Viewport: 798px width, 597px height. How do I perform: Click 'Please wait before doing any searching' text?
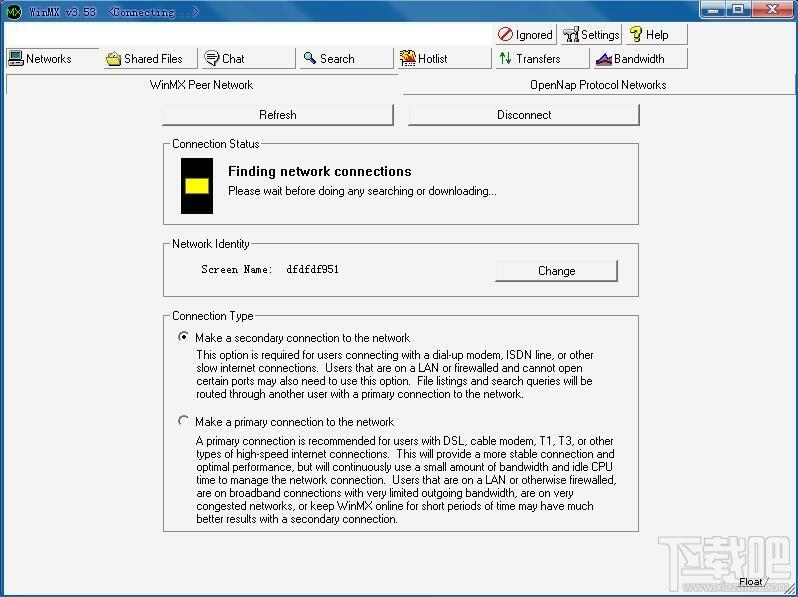click(362, 191)
